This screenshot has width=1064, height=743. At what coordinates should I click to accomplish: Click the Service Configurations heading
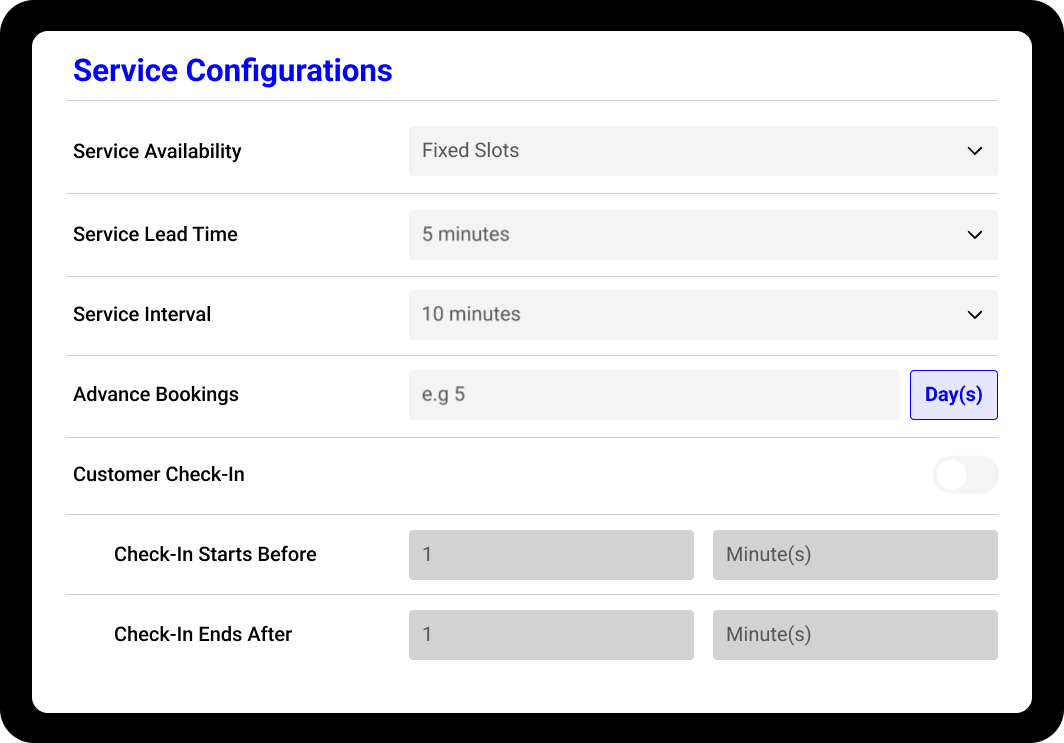tap(232, 70)
